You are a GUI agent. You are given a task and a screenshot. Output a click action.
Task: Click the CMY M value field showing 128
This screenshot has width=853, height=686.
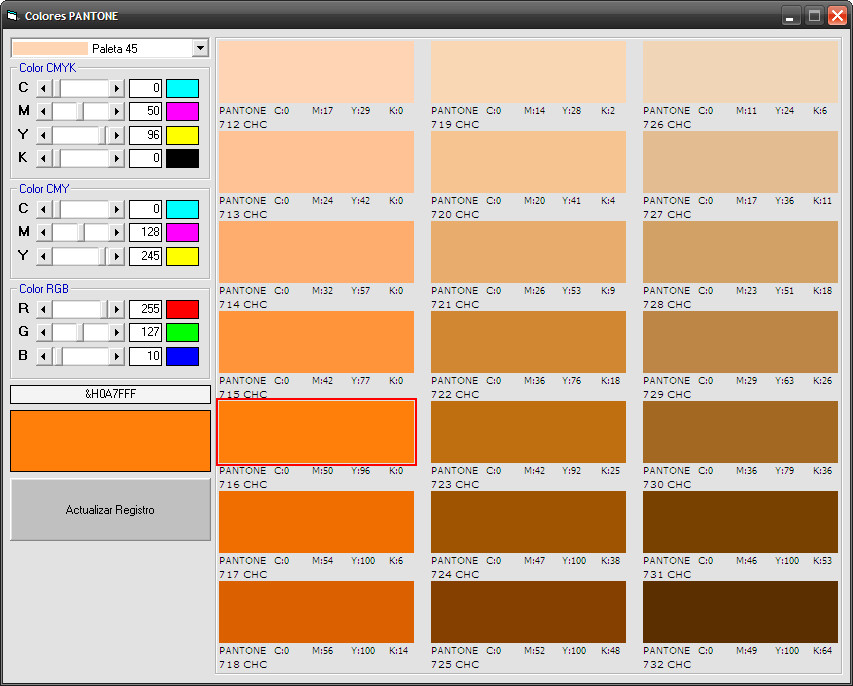145,232
